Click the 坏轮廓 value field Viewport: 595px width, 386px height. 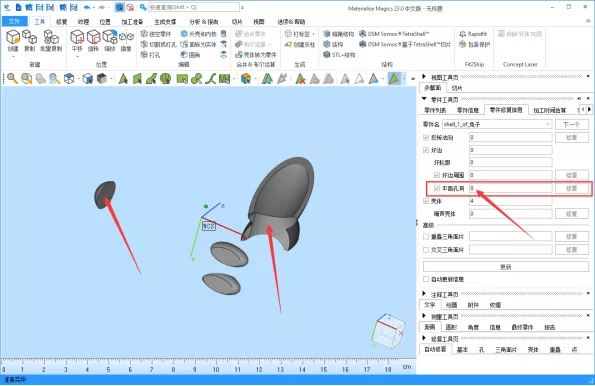[510, 162]
